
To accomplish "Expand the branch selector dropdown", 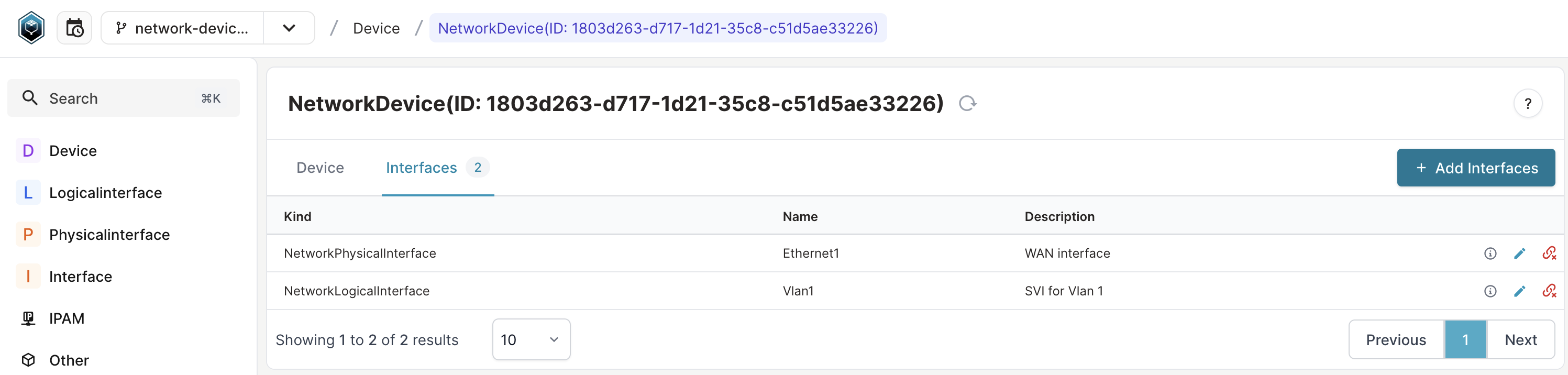I will 289,27.
